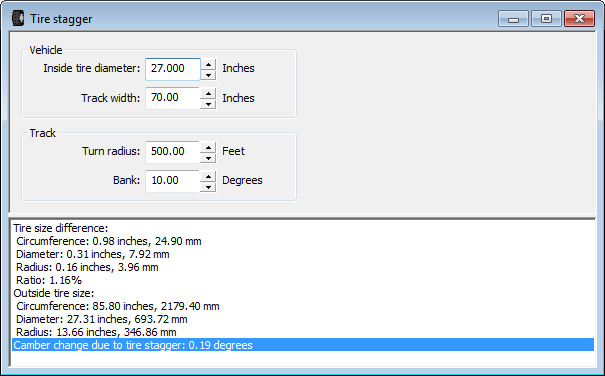Viewport: 605px width, 376px height.
Task: Select the 'Ratio: 1.16%' line
Action: tap(303, 280)
